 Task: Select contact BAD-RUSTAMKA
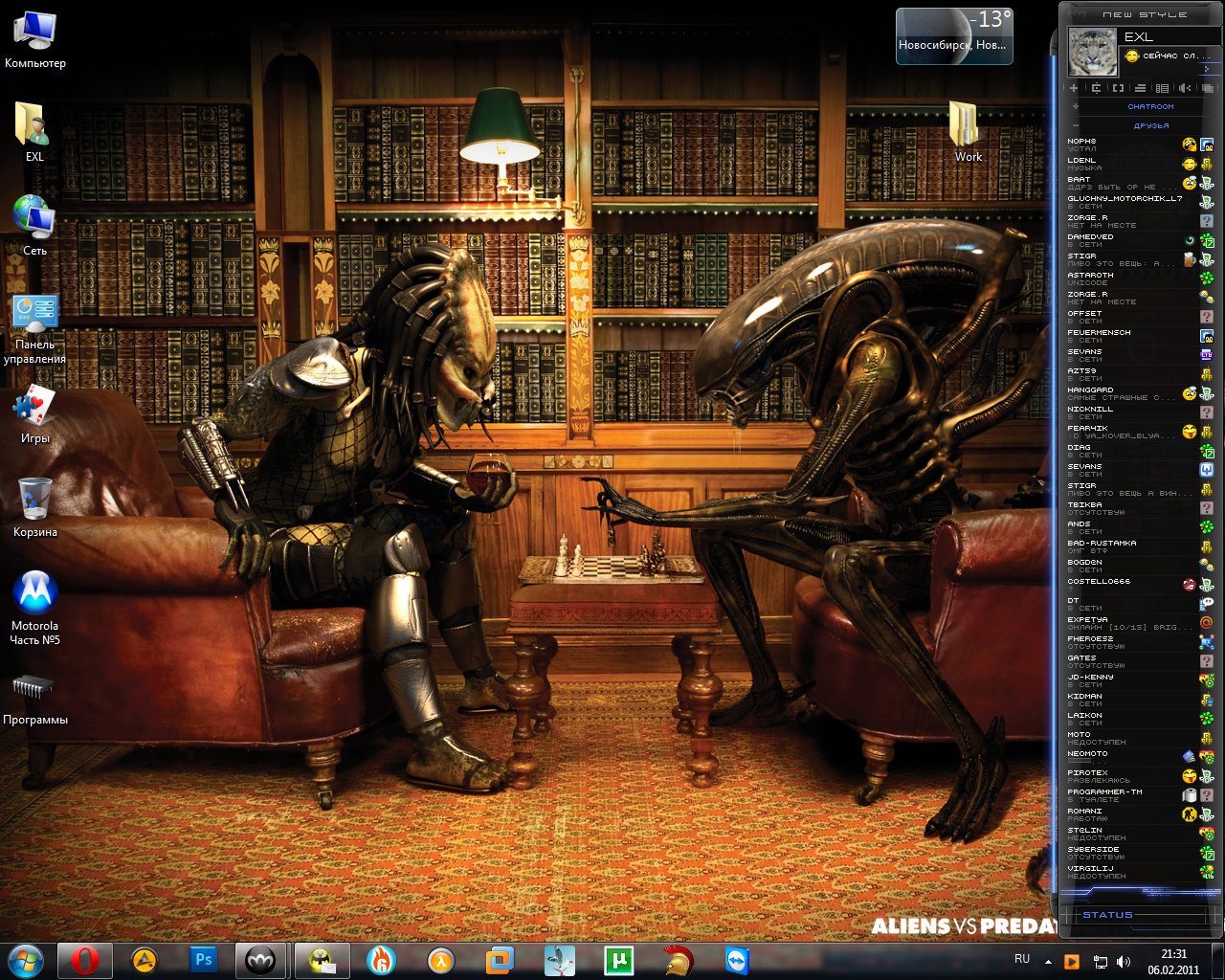tap(1141, 546)
